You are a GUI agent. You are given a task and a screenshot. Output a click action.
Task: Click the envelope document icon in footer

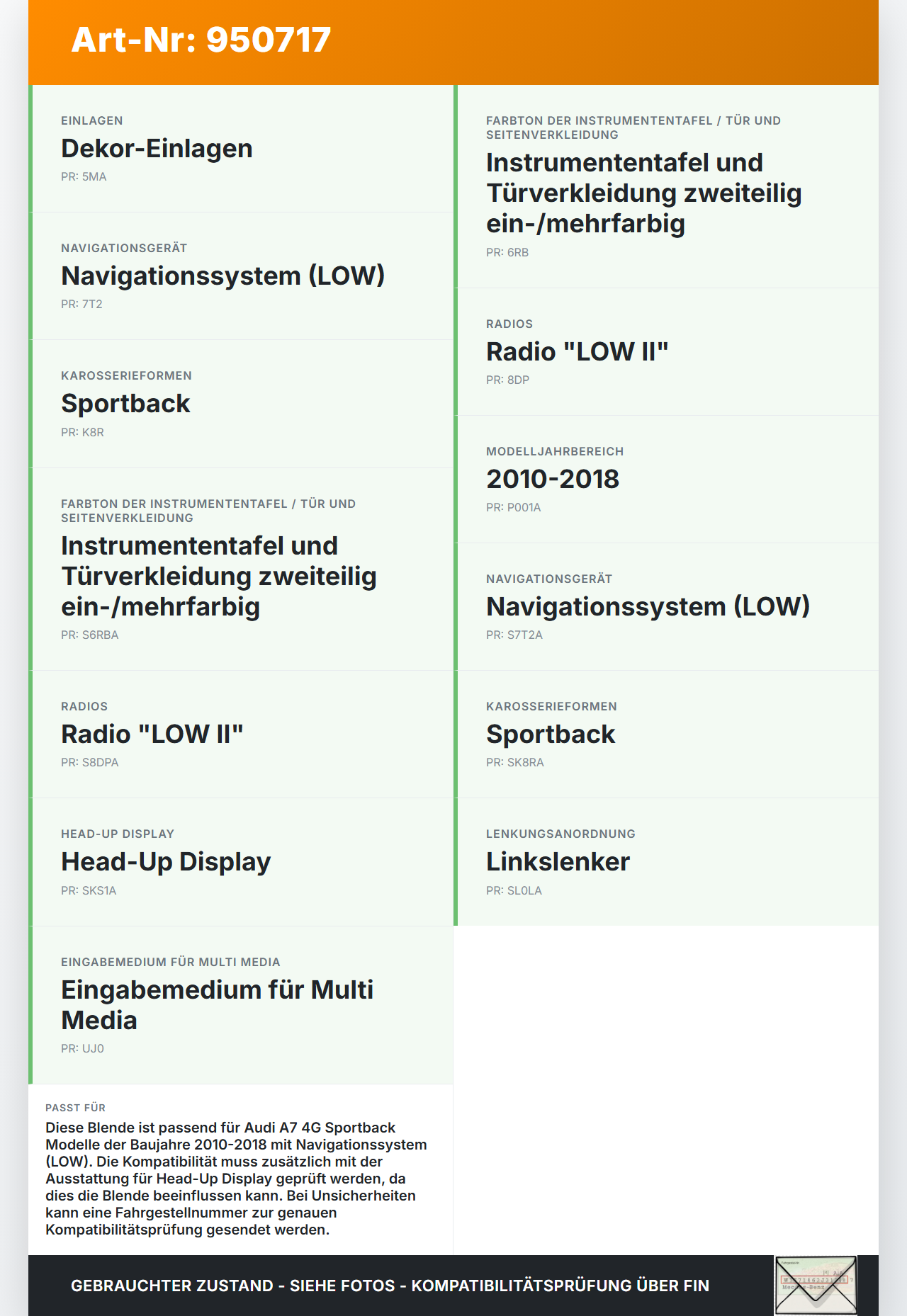click(816, 1286)
